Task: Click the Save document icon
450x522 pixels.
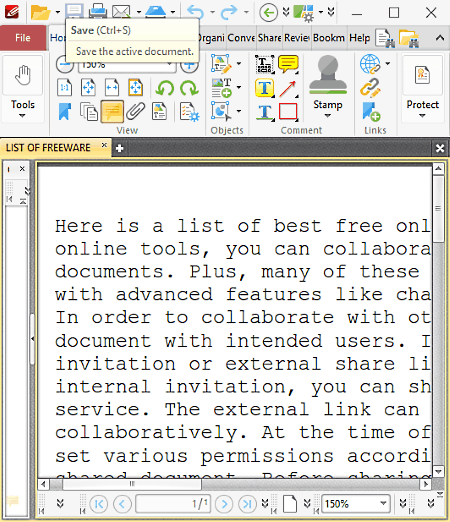Action: tap(74, 10)
